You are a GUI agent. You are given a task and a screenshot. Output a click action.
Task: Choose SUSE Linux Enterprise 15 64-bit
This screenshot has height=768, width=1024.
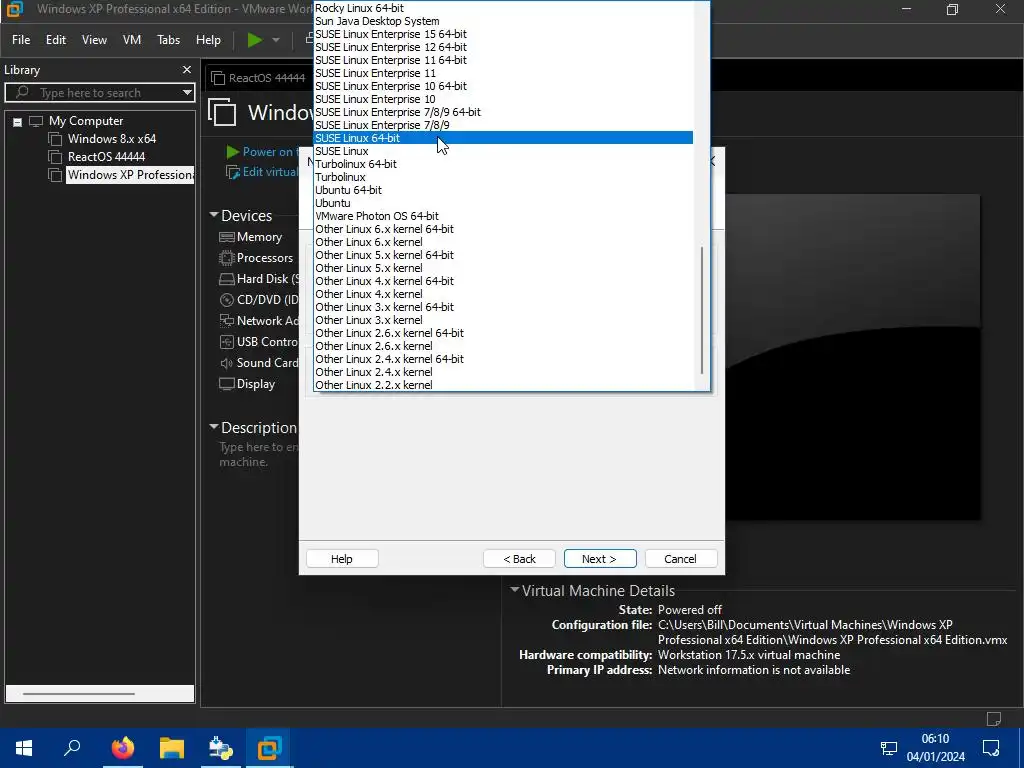pyautogui.click(x=504, y=34)
